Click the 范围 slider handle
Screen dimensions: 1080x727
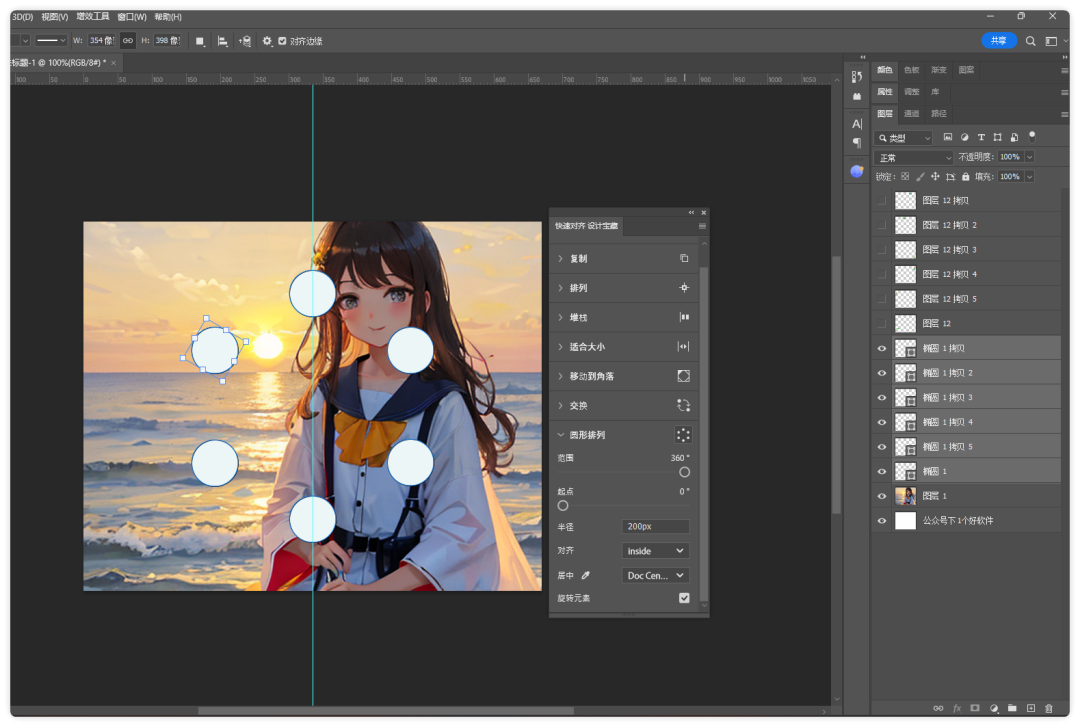684,472
